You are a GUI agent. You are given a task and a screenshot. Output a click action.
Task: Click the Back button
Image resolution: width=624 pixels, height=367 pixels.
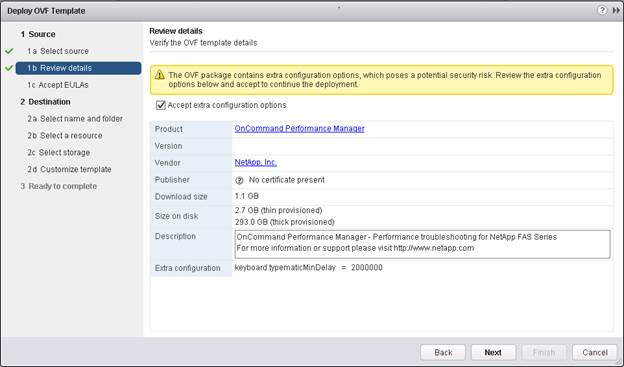click(x=443, y=352)
